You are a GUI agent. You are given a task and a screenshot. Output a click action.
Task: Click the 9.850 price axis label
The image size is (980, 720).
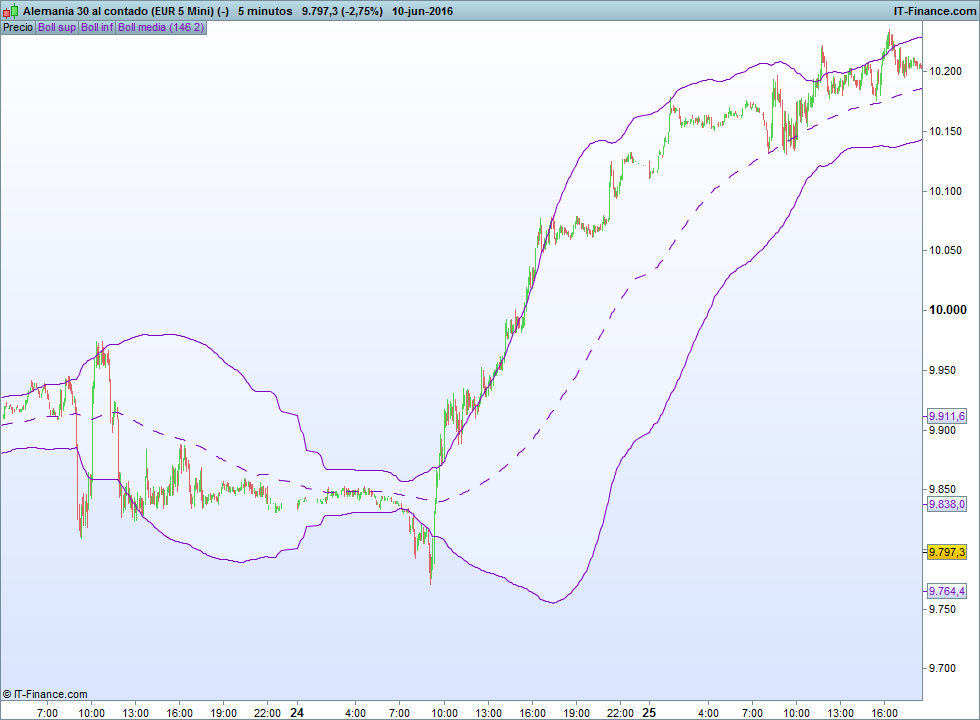point(942,489)
